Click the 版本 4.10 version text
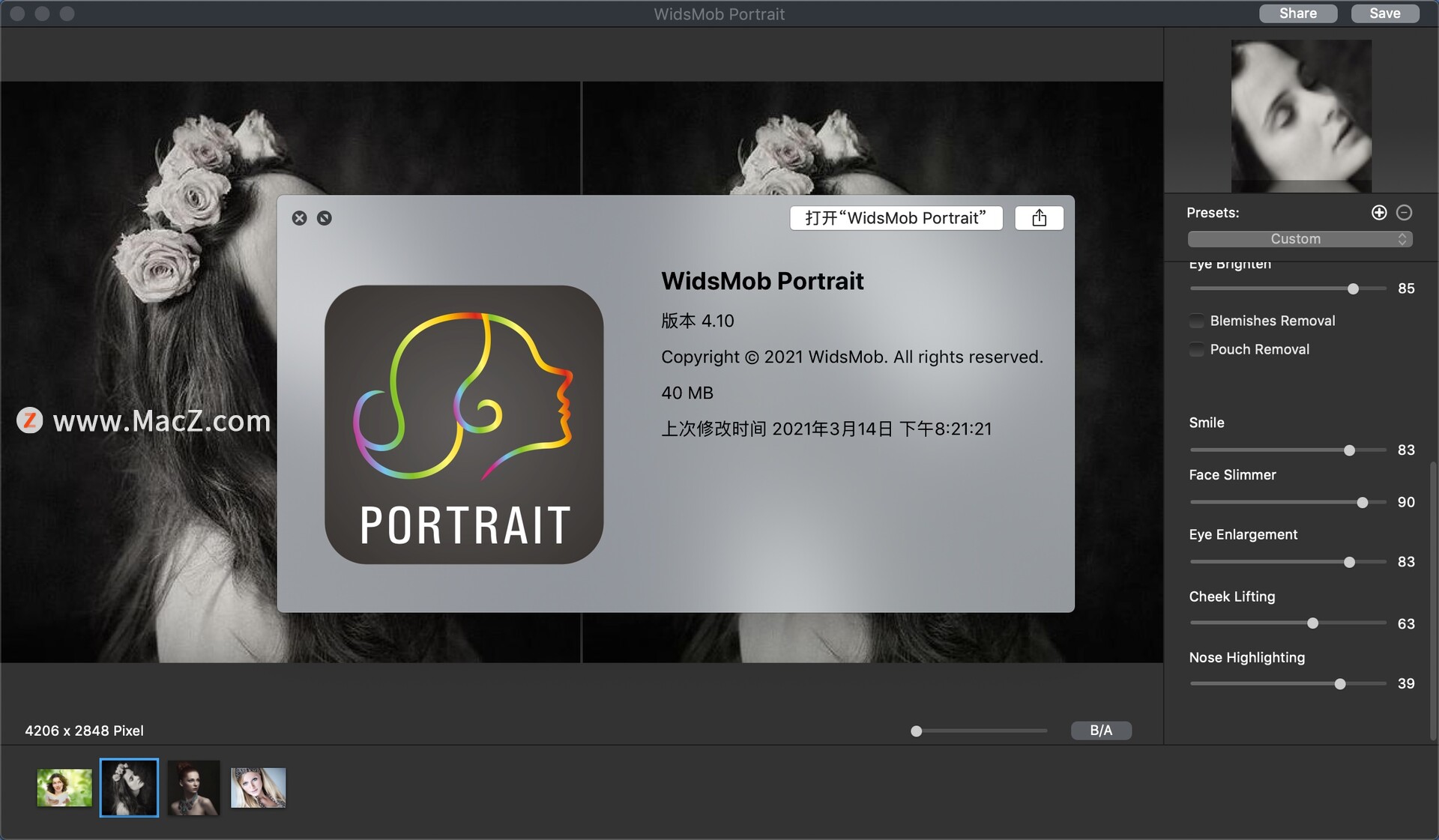Viewport: 1439px width, 840px height. tap(698, 321)
